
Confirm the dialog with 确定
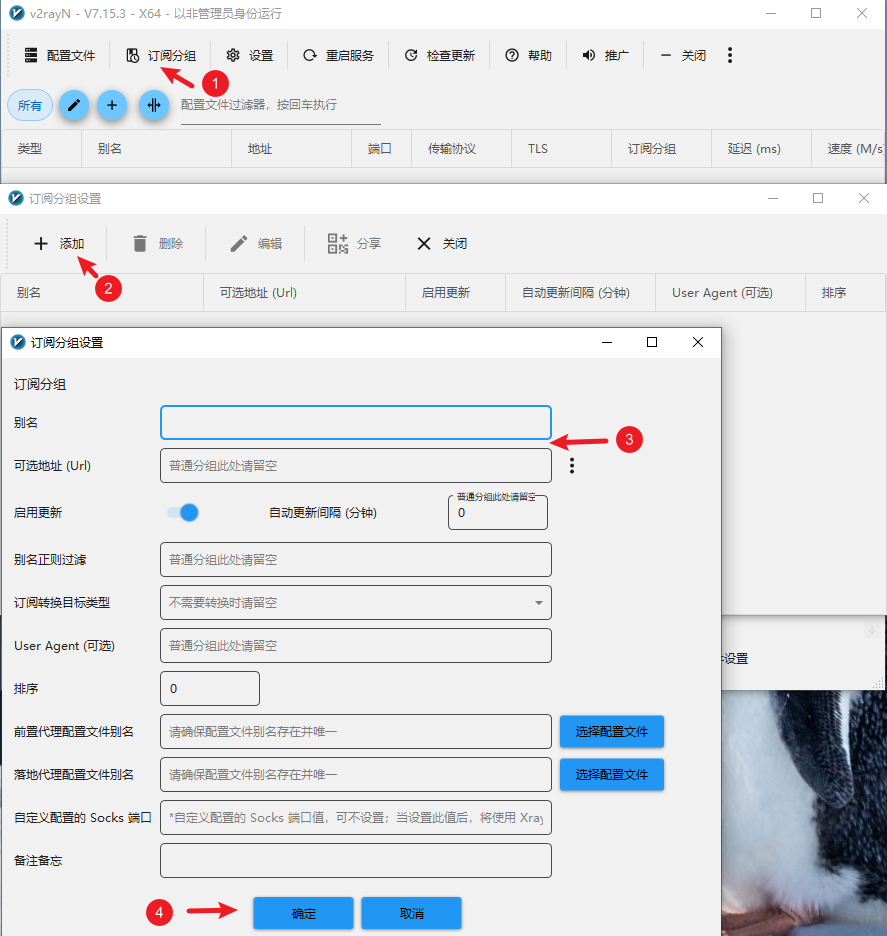coord(303,913)
